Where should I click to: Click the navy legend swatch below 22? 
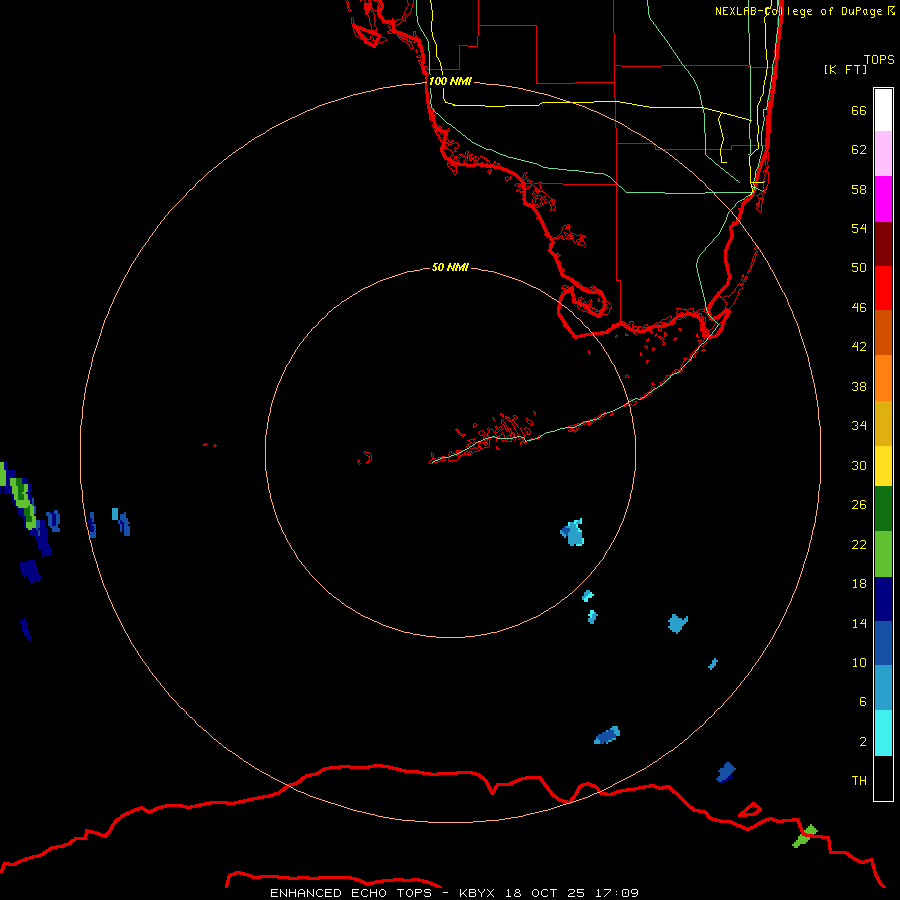(x=883, y=599)
